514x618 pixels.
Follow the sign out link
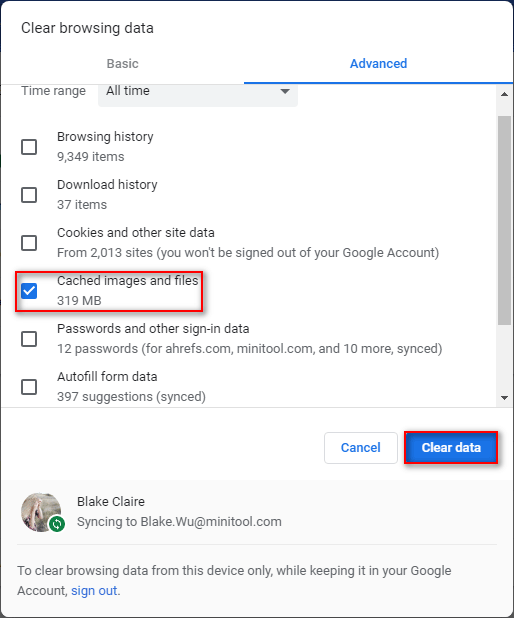tap(94, 590)
